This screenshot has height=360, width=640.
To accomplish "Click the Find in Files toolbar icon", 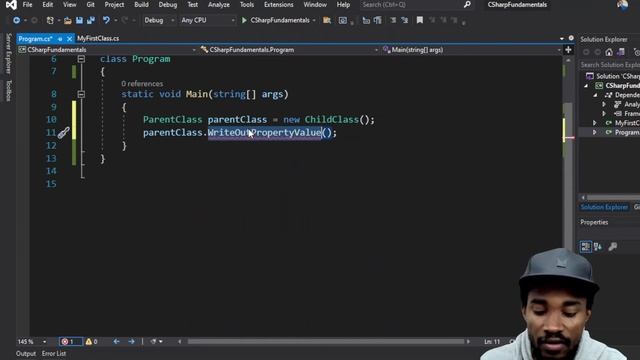I will [327, 20].
